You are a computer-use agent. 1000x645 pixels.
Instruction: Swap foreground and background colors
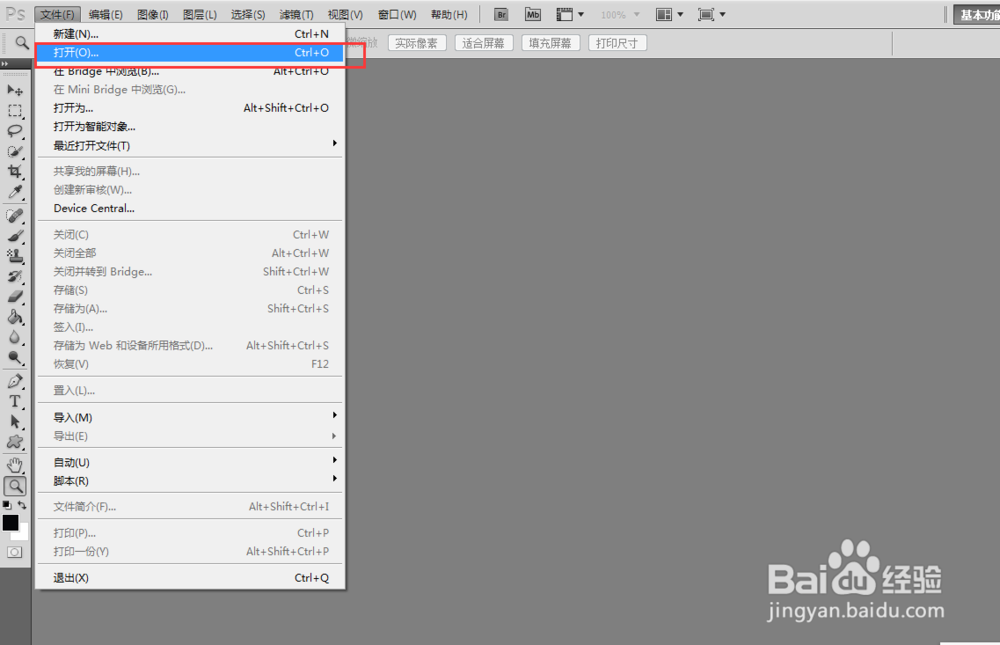point(22,505)
